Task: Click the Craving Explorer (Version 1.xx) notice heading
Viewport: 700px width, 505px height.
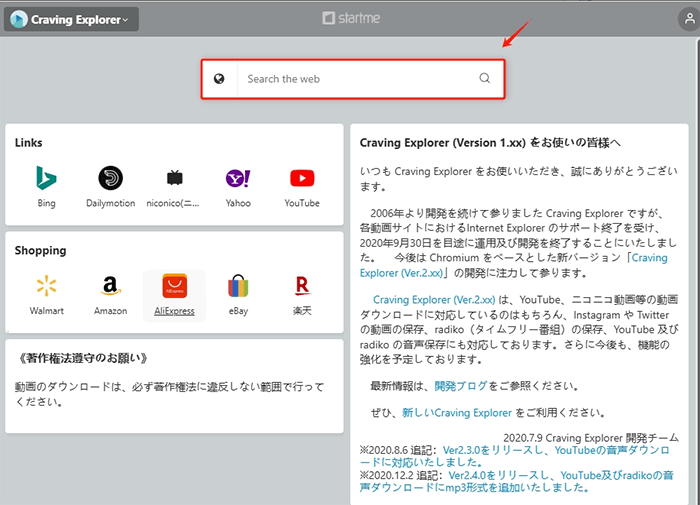Action: [490, 143]
